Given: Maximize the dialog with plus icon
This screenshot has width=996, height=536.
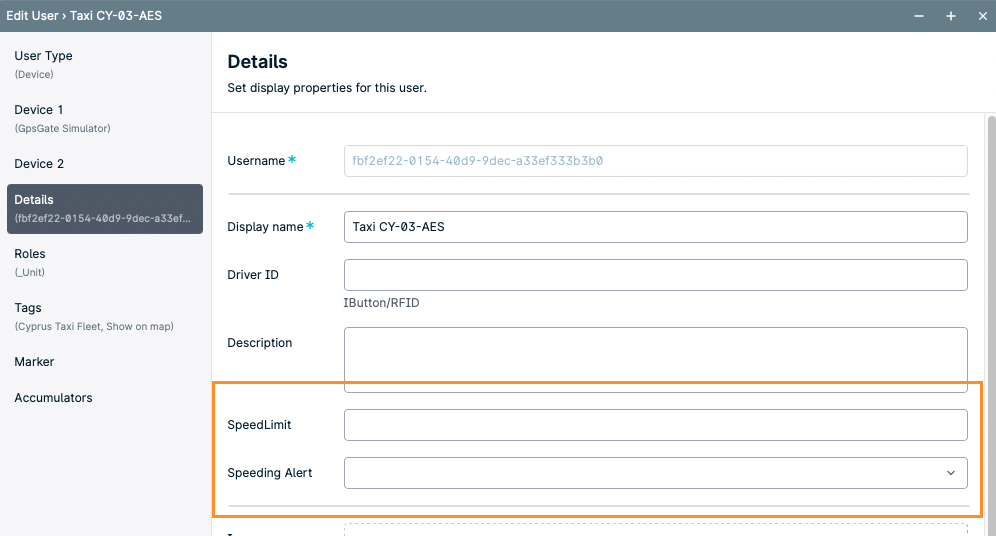Looking at the screenshot, I should (x=951, y=16).
